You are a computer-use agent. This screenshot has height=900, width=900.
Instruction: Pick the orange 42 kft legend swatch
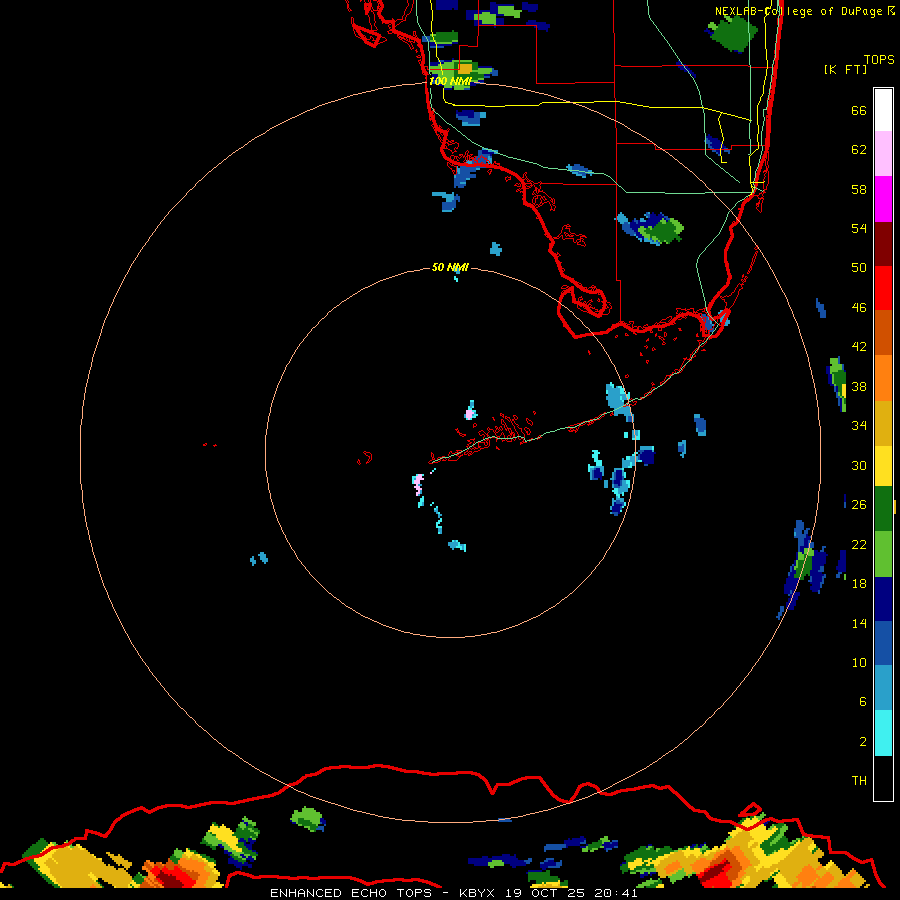pyautogui.click(x=883, y=378)
